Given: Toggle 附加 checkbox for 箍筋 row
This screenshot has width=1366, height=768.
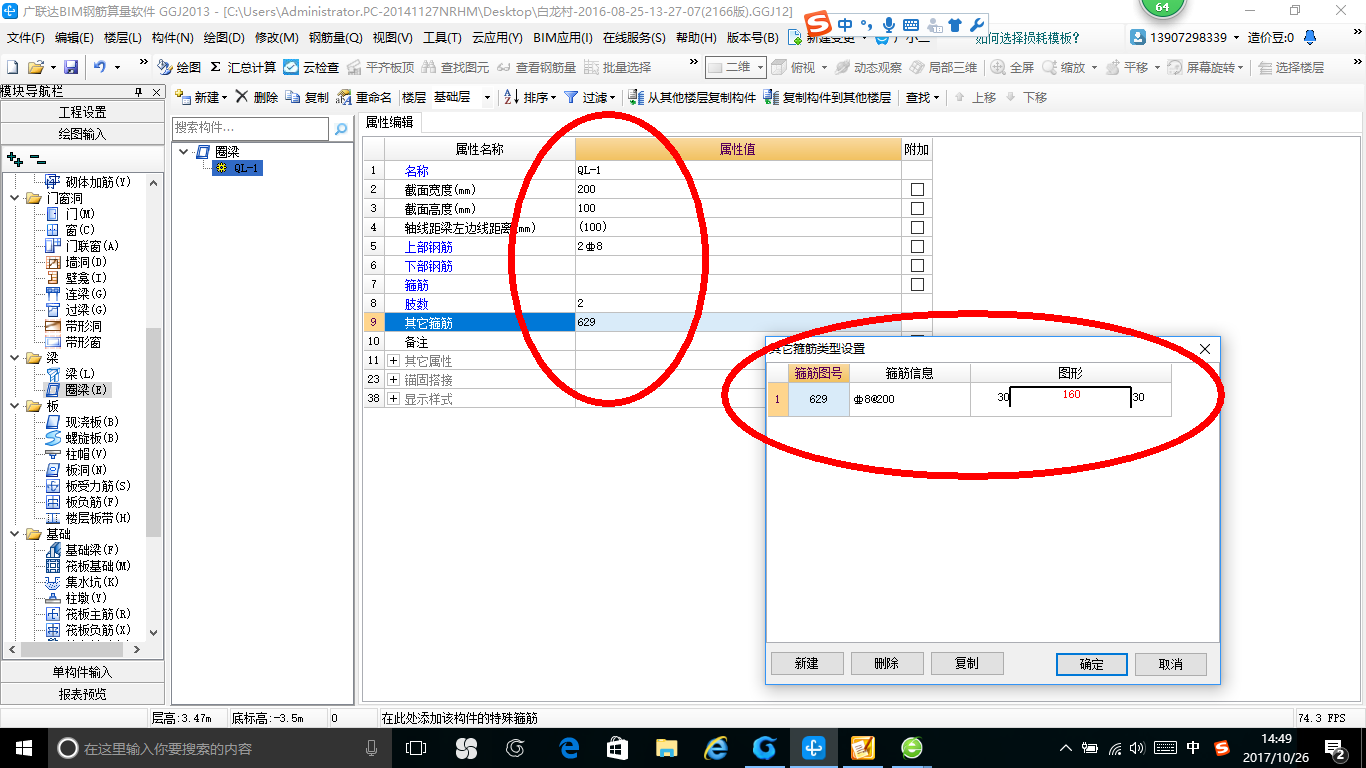Looking at the screenshot, I should click(x=917, y=284).
